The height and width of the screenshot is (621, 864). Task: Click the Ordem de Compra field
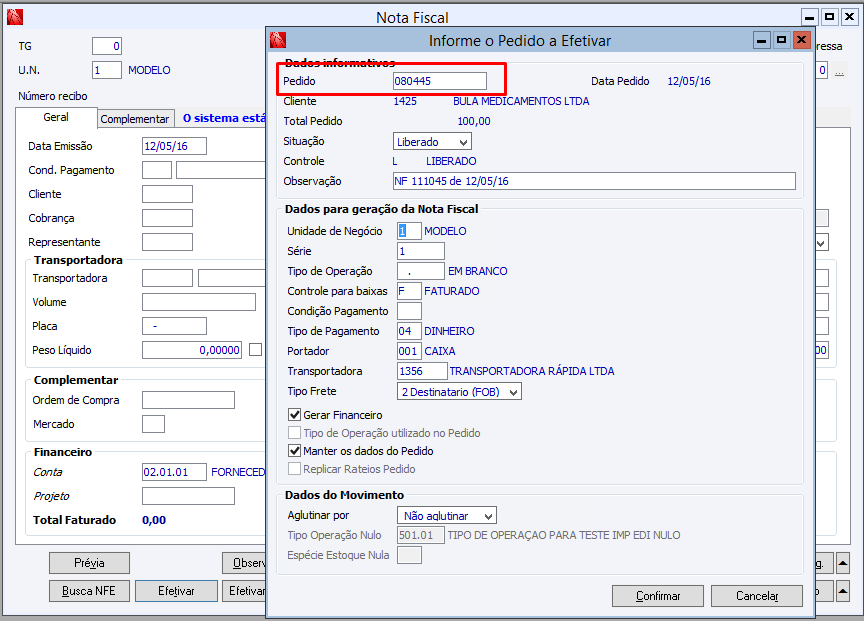point(188,400)
